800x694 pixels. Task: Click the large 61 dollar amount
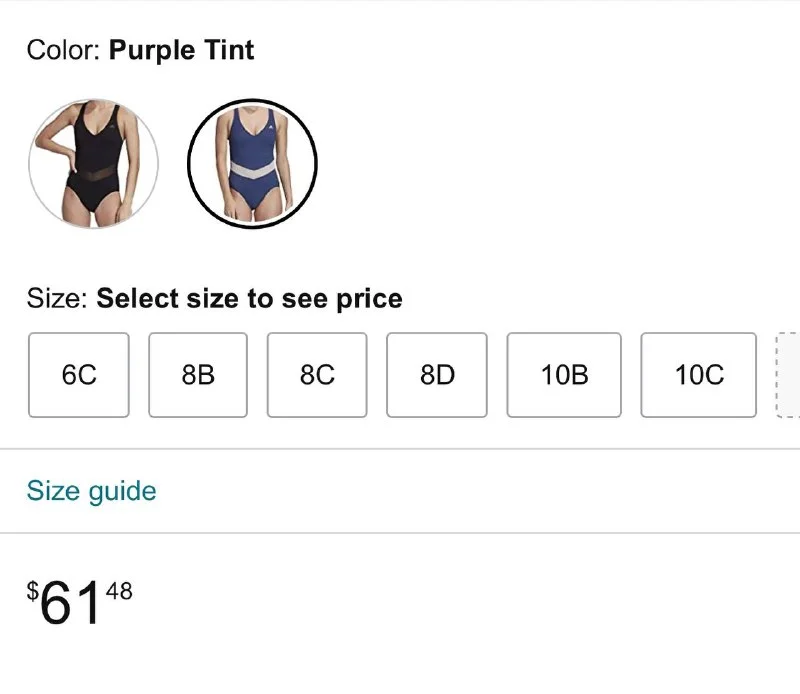tap(72, 604)
